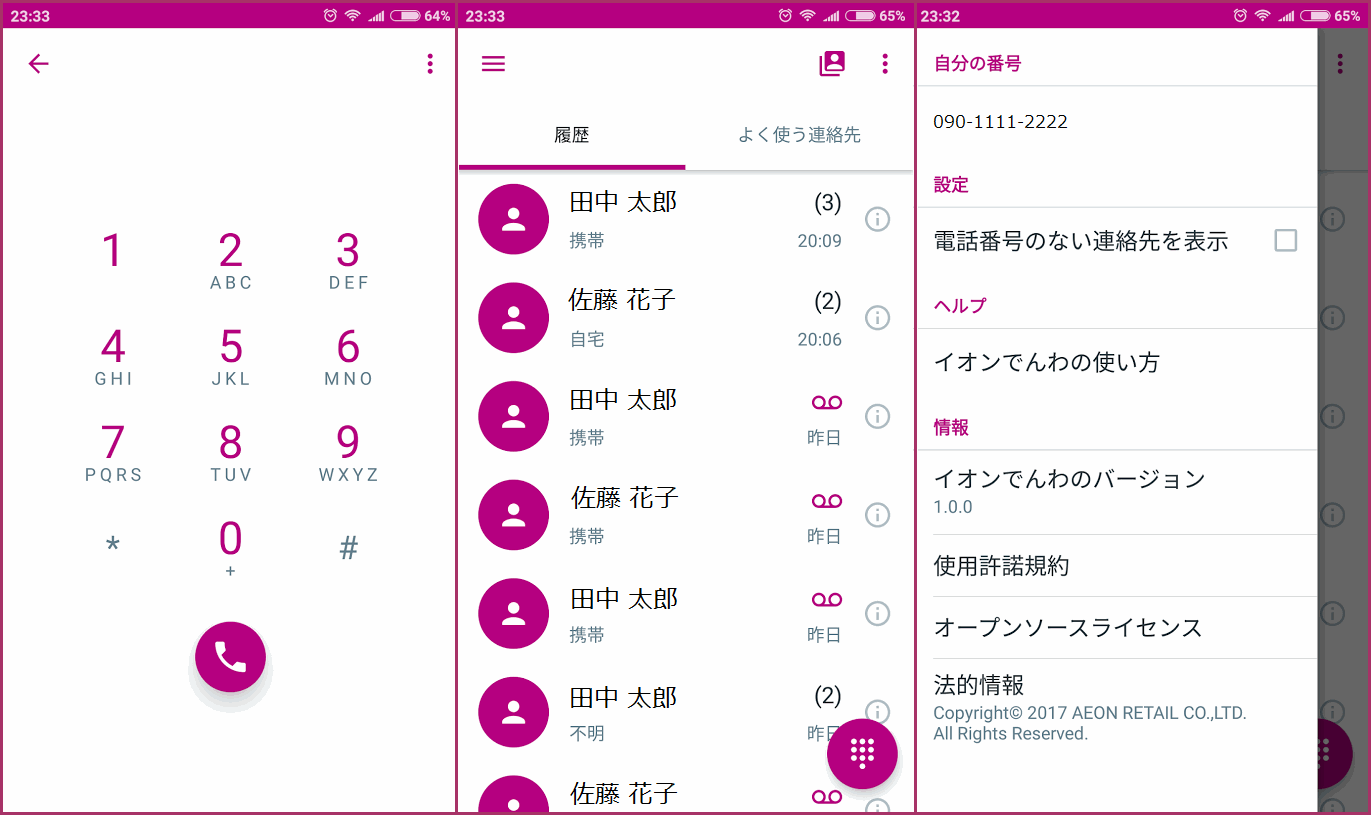This screenshot has height=815, width=1371.
Task: Click the 情報 section header
Action: tap(951, 428)
